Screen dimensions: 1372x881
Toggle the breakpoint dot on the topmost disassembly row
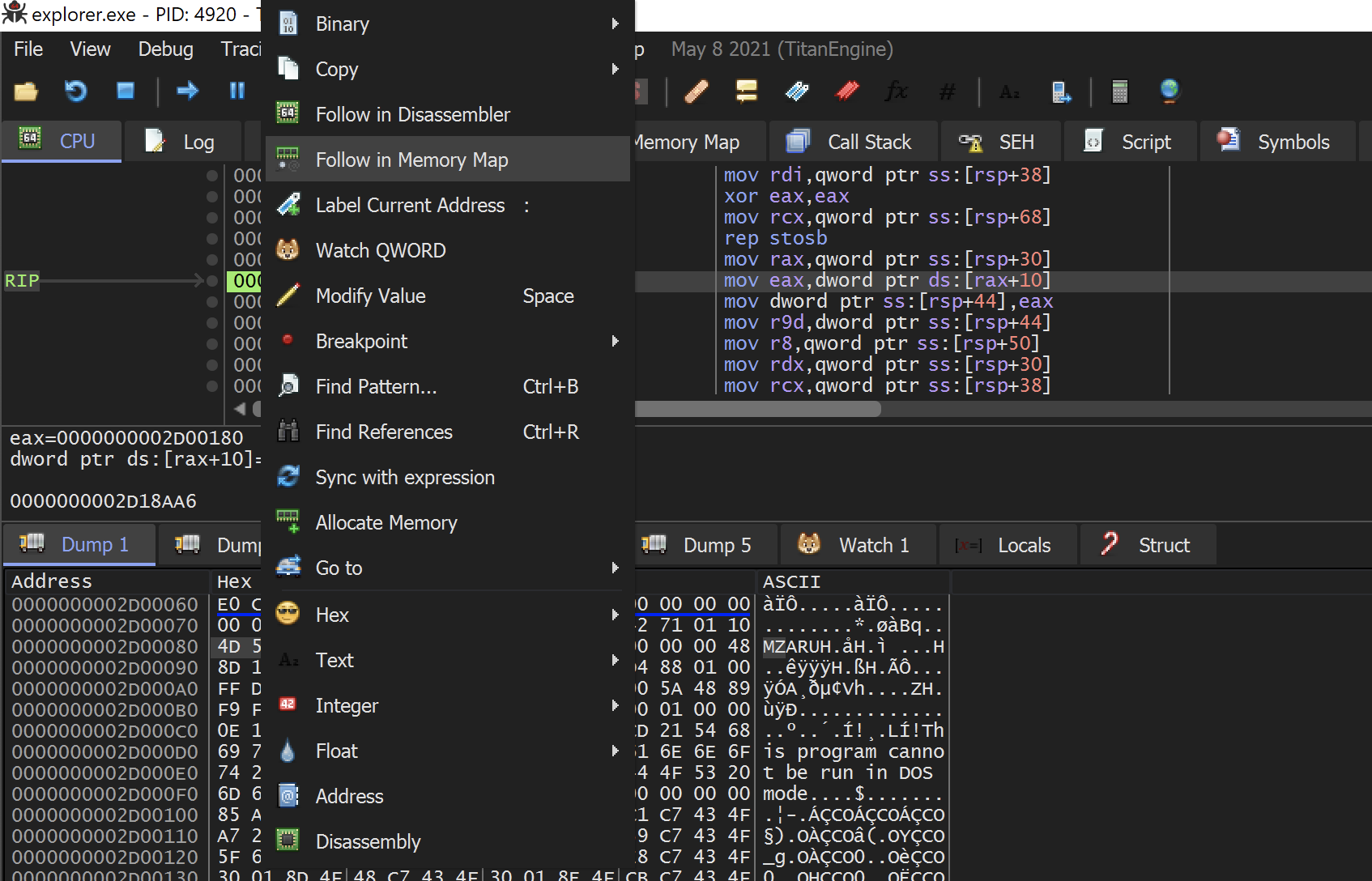tap(212, 176)
